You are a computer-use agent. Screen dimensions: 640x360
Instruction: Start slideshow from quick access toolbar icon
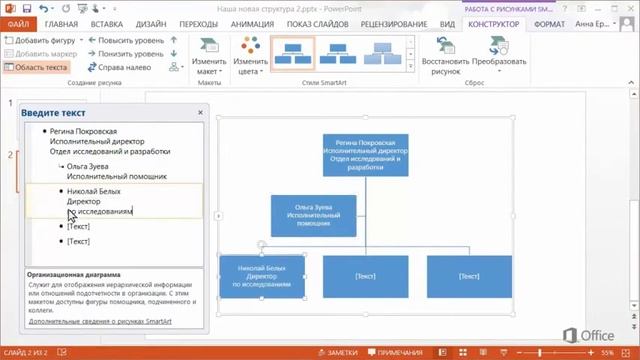tap(82, 9)
